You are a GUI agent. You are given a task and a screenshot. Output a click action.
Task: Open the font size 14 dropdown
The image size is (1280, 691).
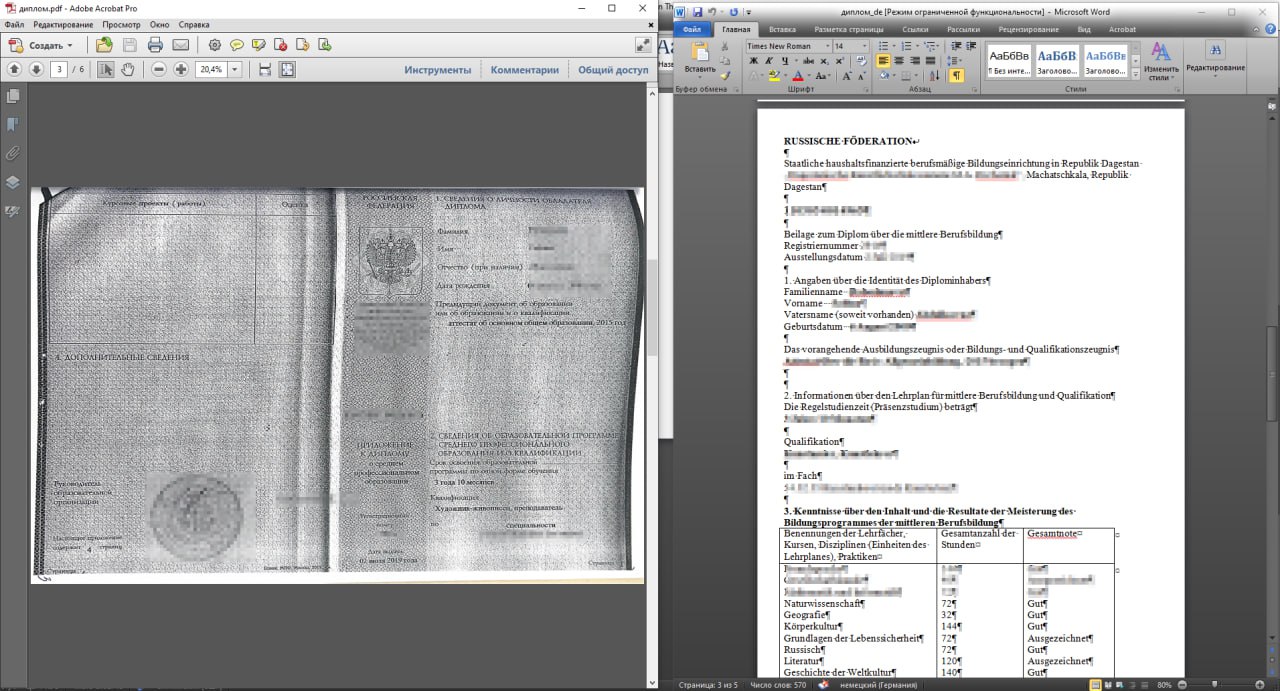tap(866, 46)
